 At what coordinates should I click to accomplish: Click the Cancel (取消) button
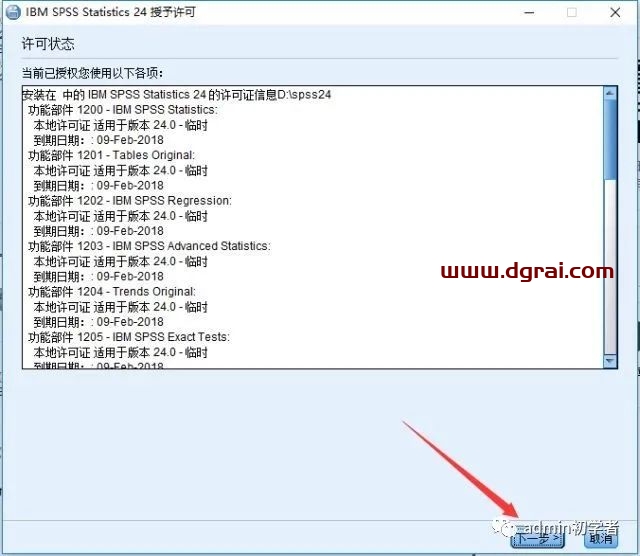click(x=601, y=539)
